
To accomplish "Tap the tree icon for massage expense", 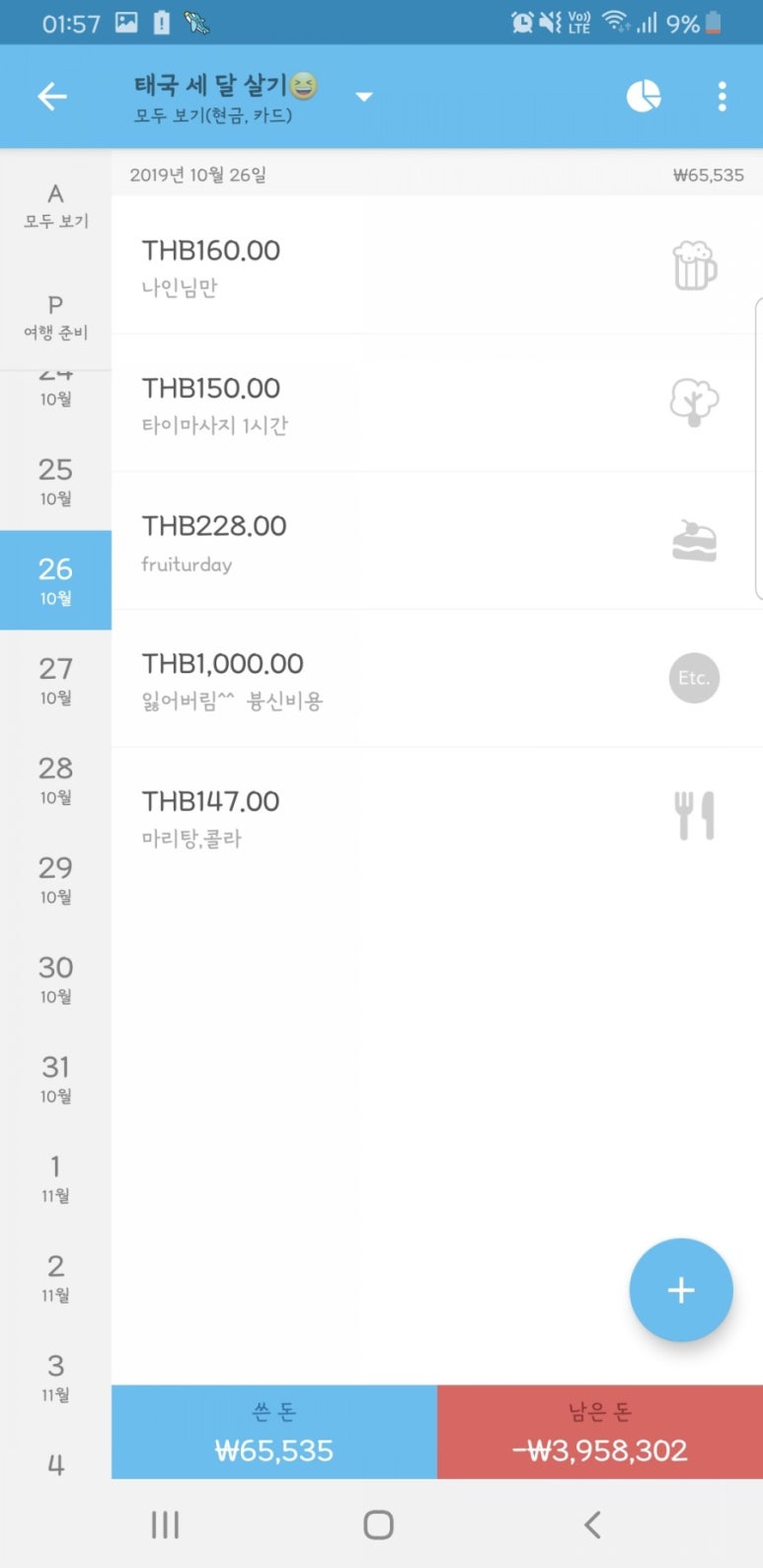I will pyautogui.click(x=694, y=403).
